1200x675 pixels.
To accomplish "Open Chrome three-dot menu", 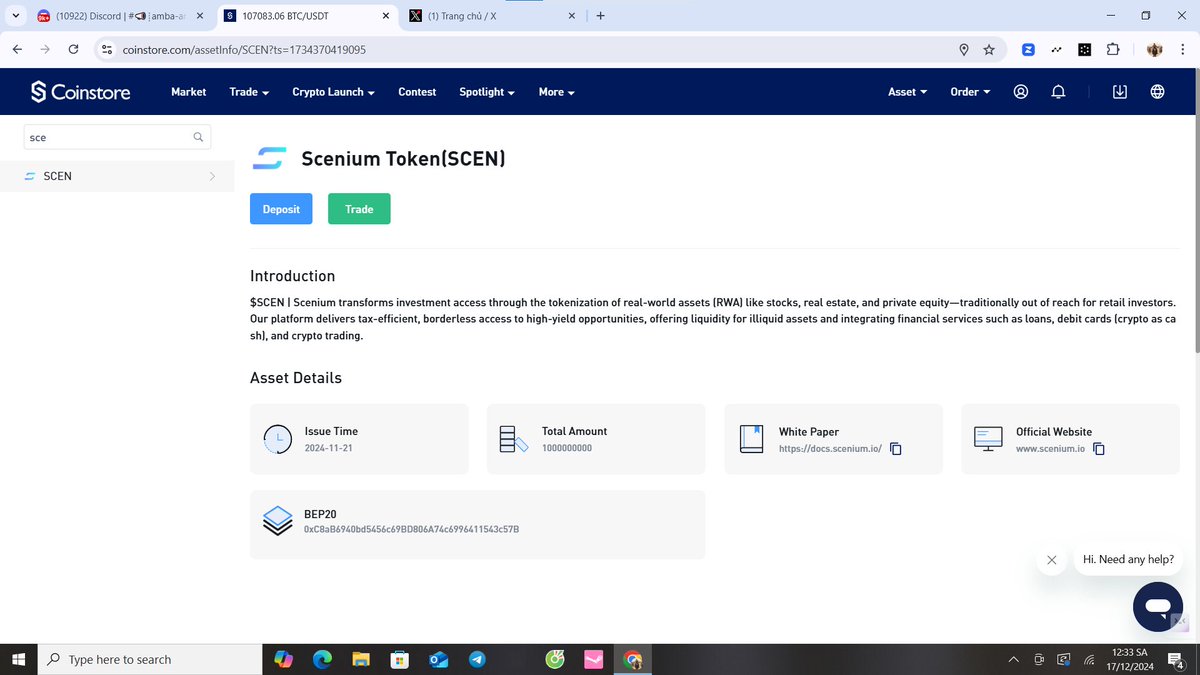I will (x=1181, y=49).
